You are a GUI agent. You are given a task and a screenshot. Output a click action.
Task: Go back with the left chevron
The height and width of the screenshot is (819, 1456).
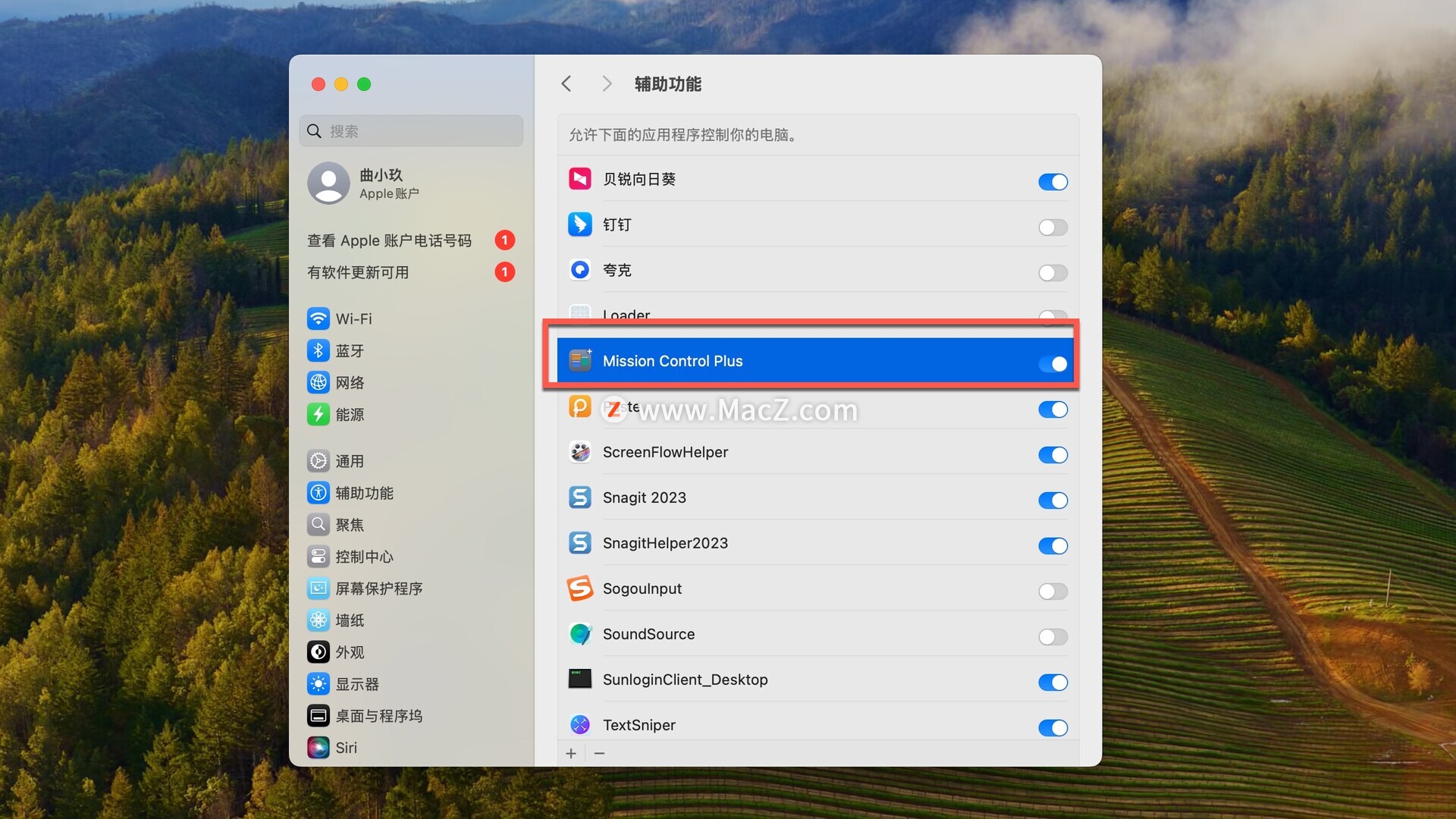tap(566, 83)
